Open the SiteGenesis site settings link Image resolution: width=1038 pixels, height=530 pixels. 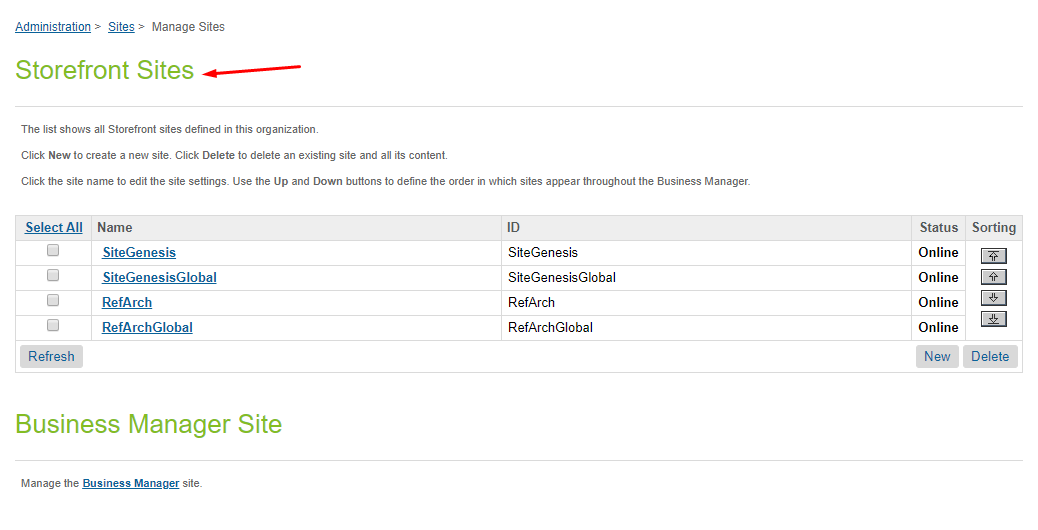pos(139,253)
